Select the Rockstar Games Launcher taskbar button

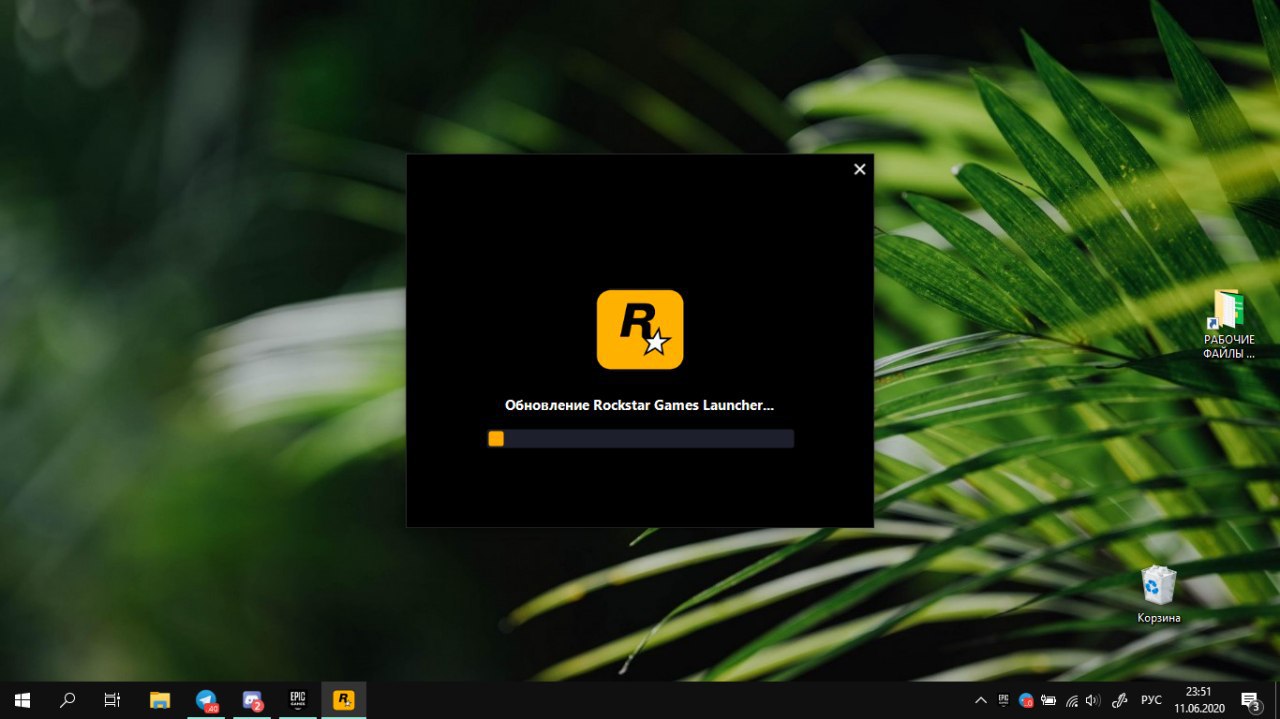click(x=344, y=700)
